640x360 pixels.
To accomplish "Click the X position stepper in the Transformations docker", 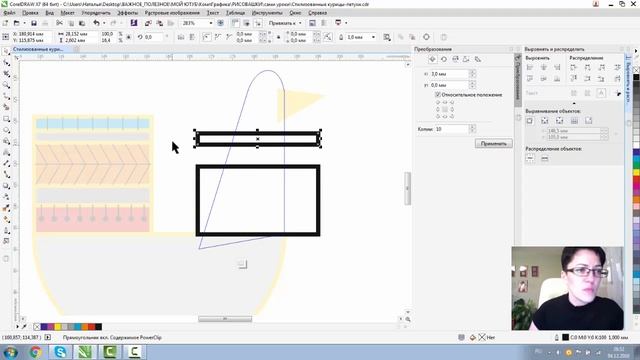I will pyautogui.click(x=472, y=74).
